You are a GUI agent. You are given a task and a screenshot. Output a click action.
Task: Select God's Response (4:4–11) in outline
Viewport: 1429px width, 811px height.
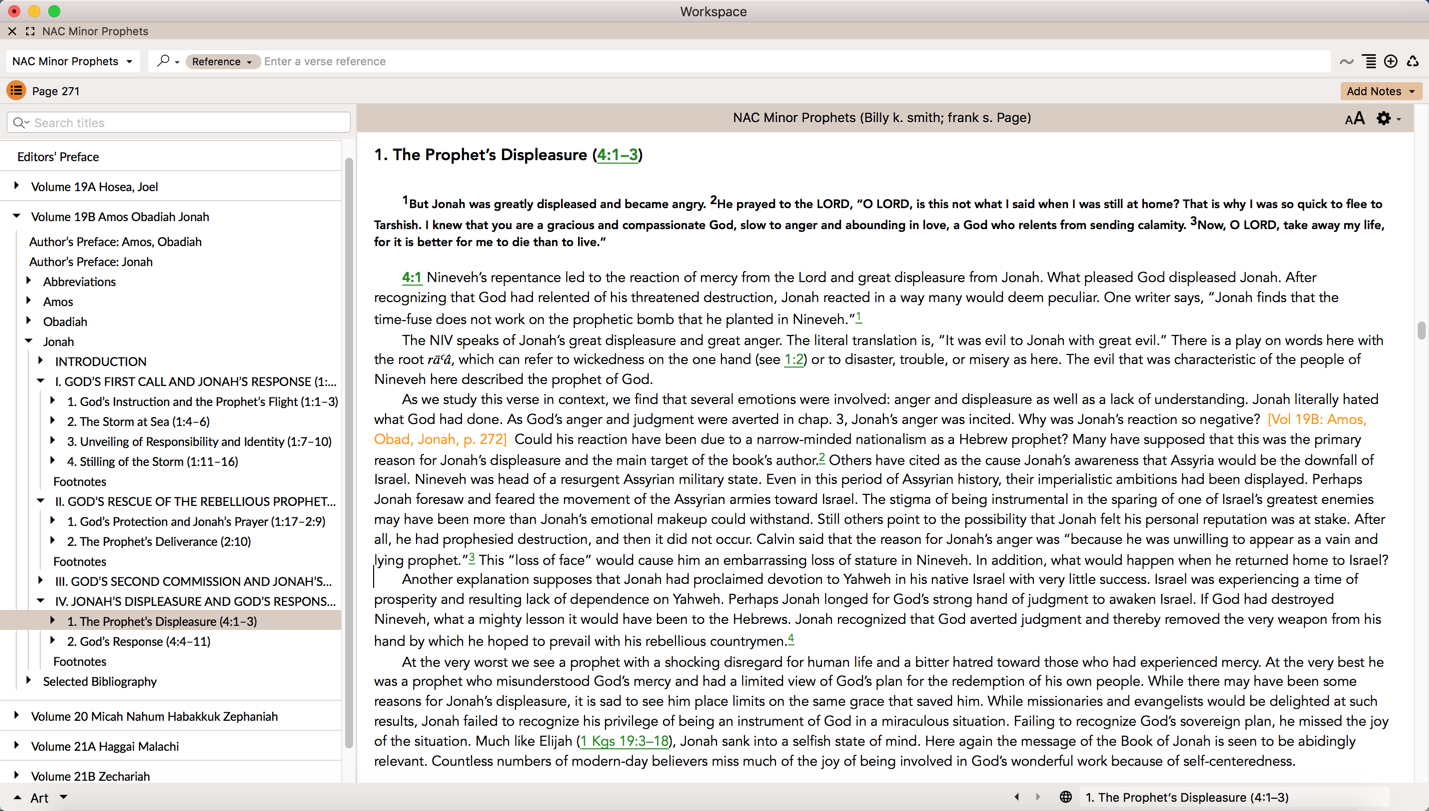coord(138,641)
